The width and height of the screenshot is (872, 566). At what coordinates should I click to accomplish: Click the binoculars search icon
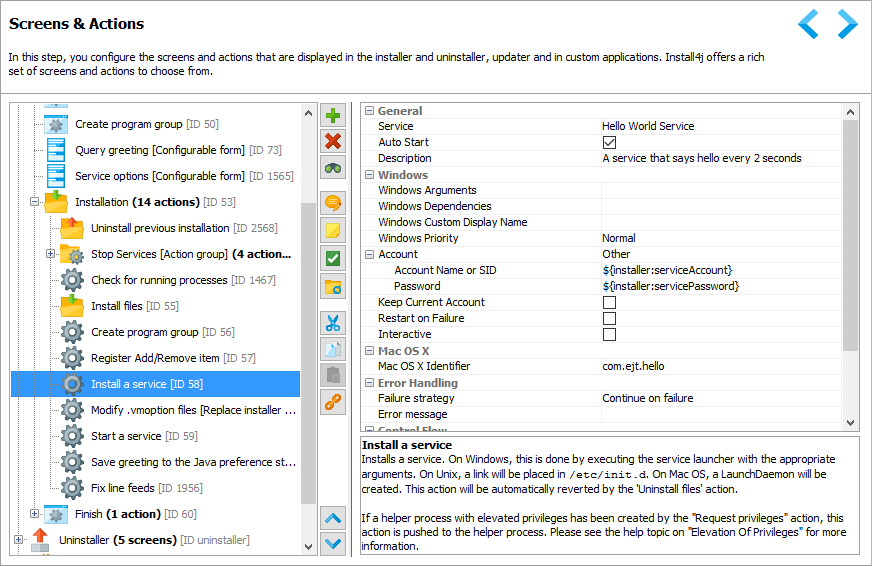333,167
